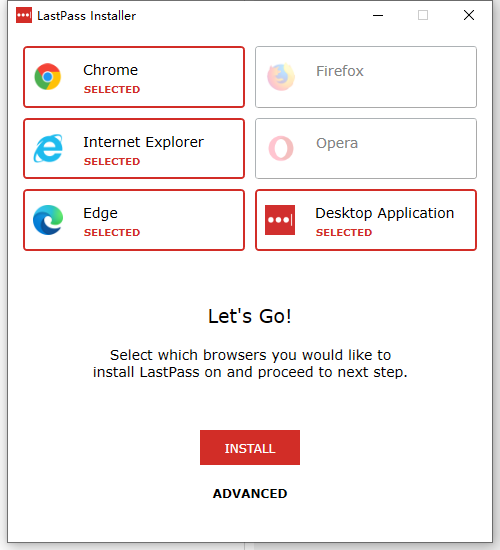Image resolution: width=500 pixels, height=550 pixels.
Task: Start installation with the red INSTALL button
Action: click(x=250, y=448)
